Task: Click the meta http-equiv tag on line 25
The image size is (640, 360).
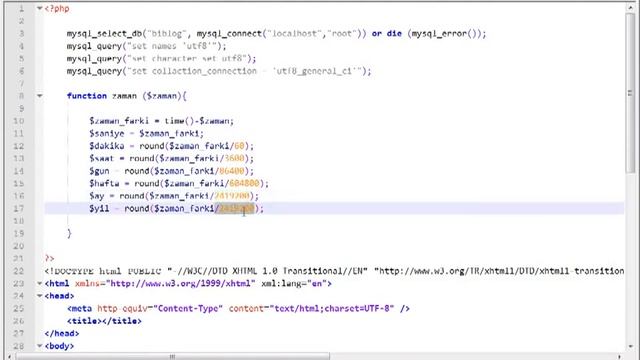Action: click(x=238, y=308)
